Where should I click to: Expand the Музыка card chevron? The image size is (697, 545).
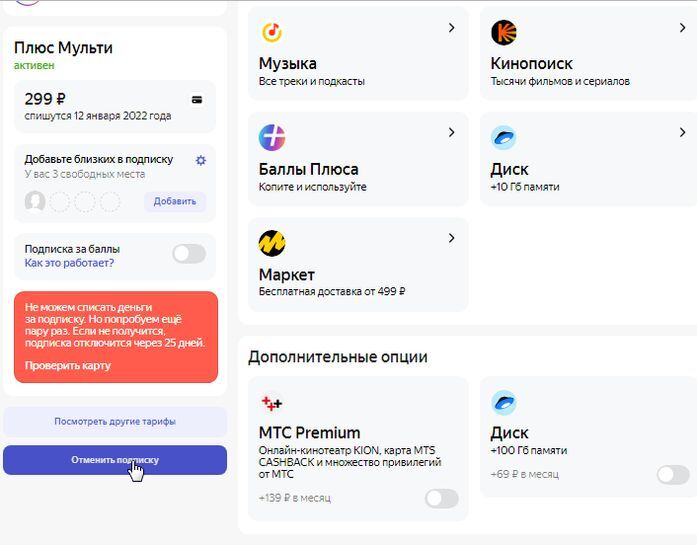pos(451,27)
